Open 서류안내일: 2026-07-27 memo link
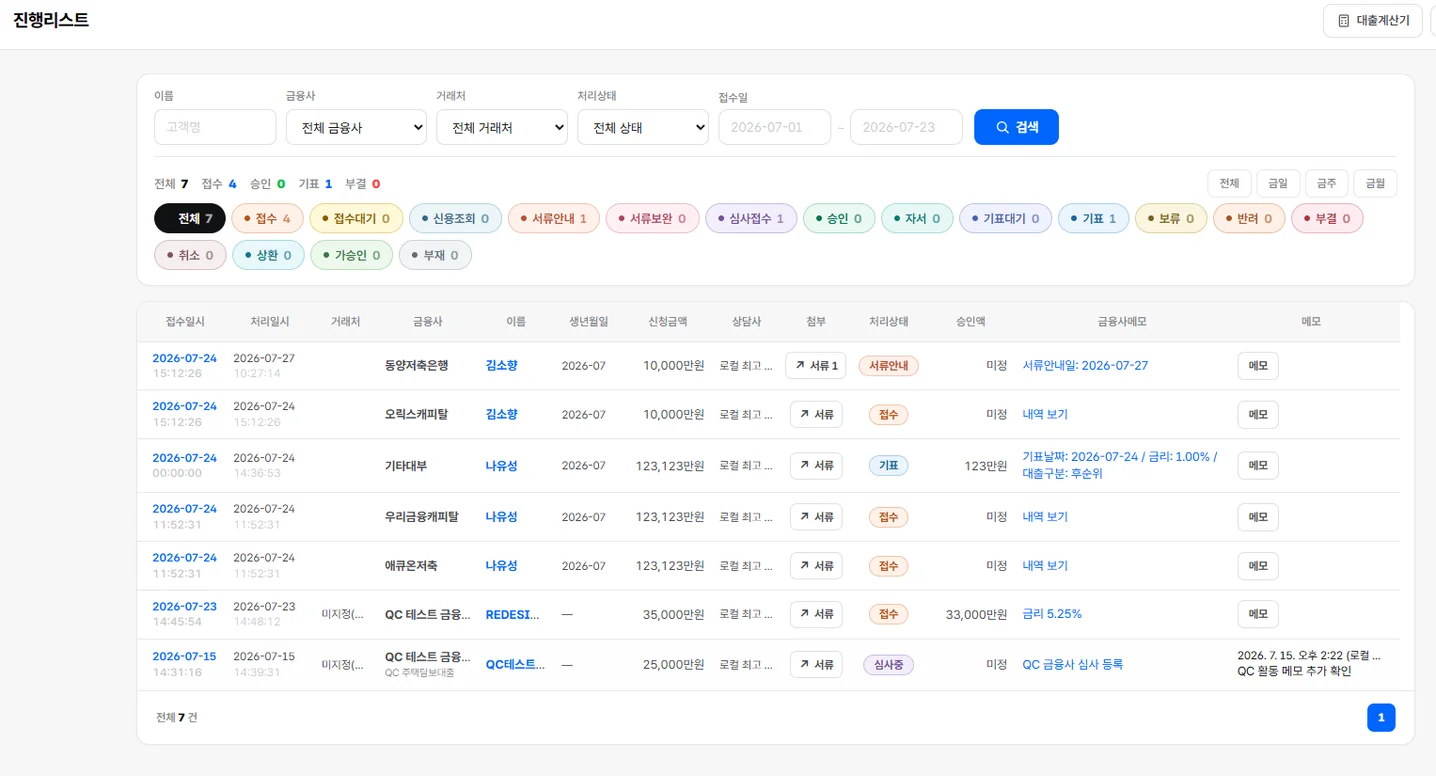1436x776 pixels. [1085, 366]
